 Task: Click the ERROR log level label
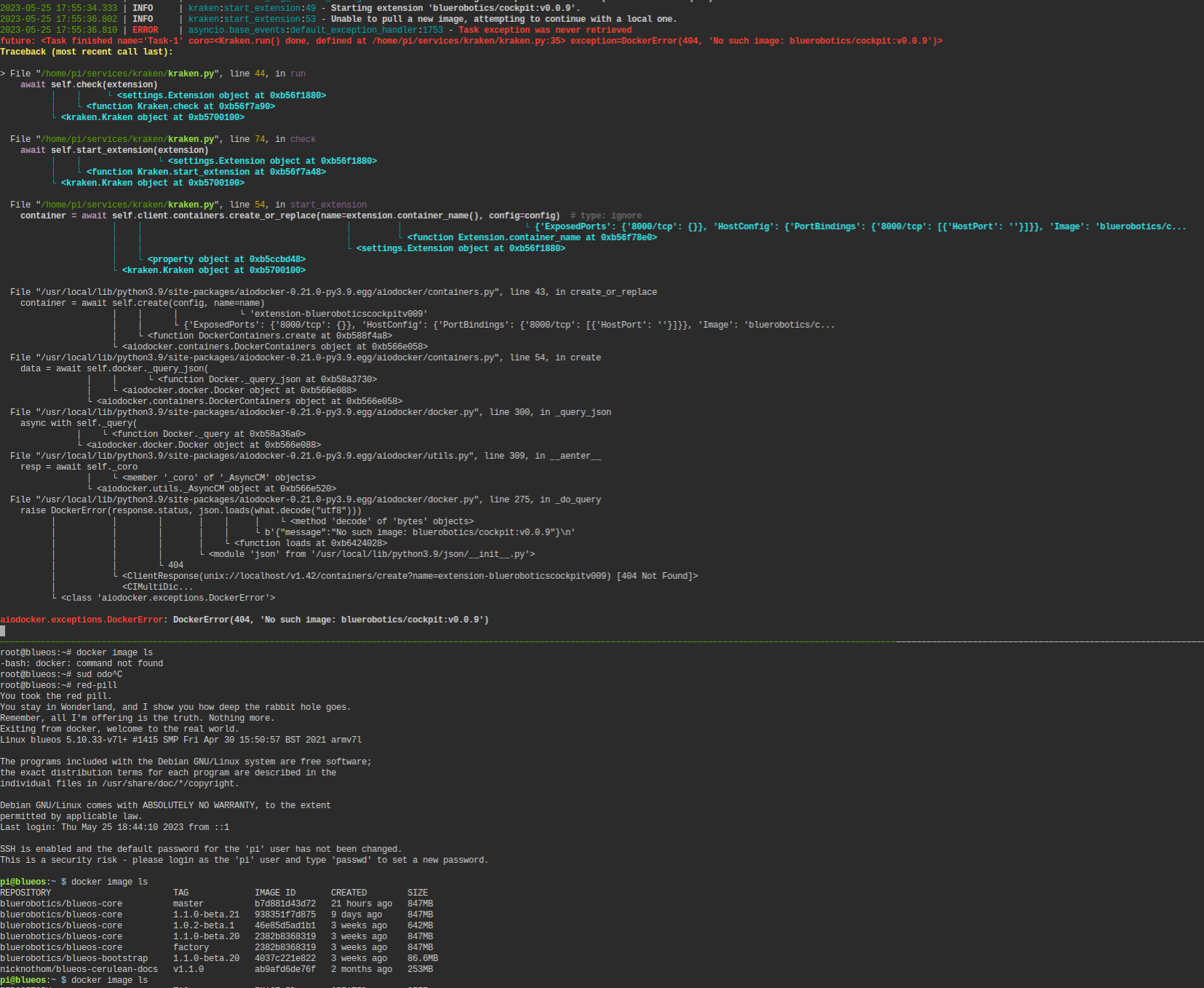click(x=144, y=30)
